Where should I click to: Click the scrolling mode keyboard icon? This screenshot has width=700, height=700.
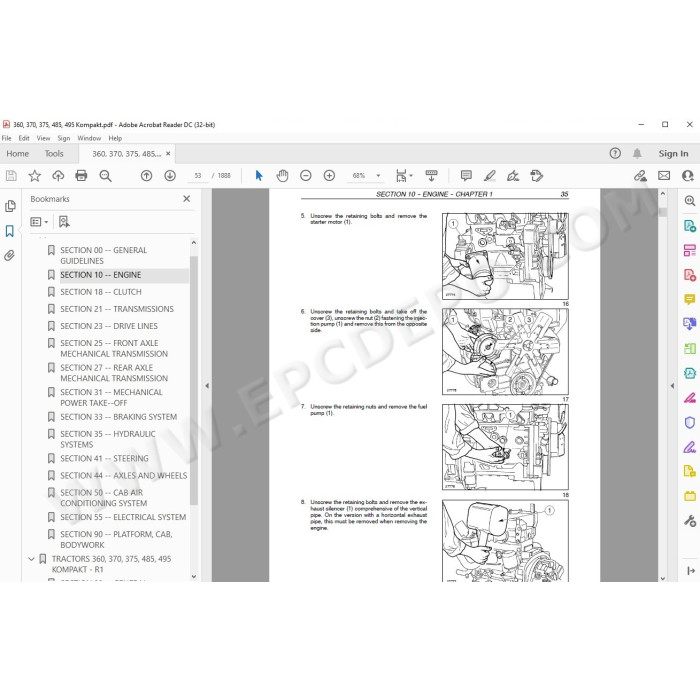click(431, 176)
